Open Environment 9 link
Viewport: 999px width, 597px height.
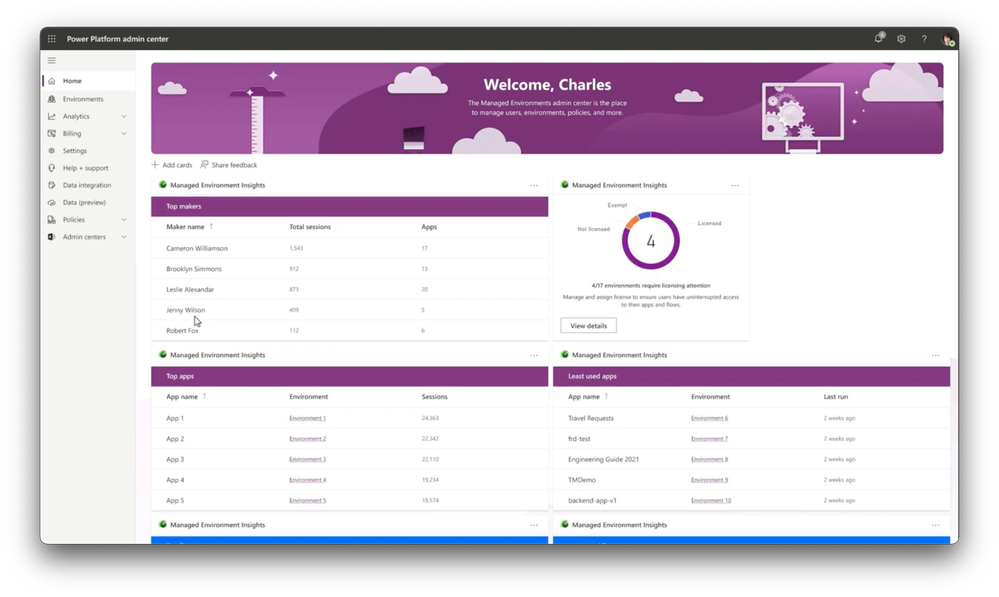tap(709, 480)
